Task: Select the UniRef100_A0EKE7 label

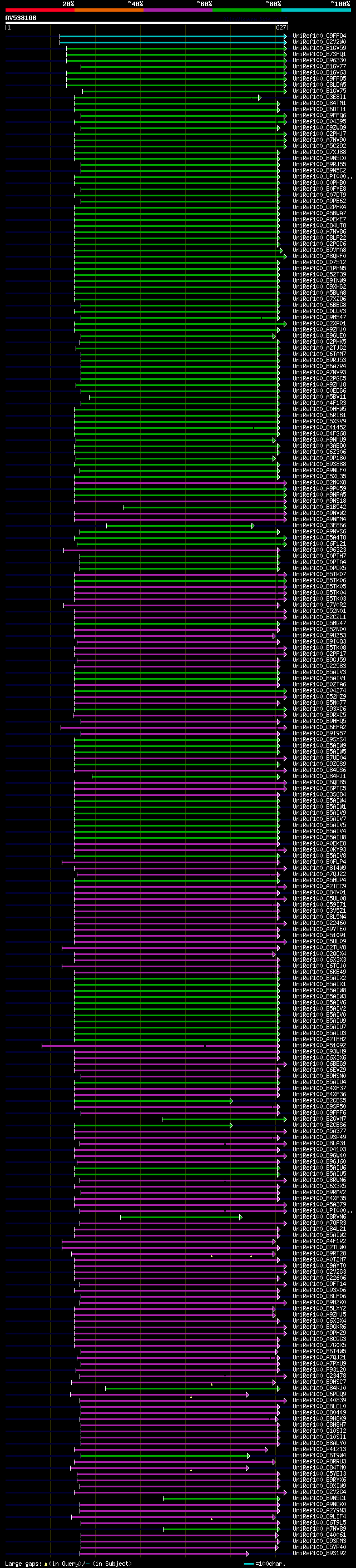Action: [x=319, y=220]
